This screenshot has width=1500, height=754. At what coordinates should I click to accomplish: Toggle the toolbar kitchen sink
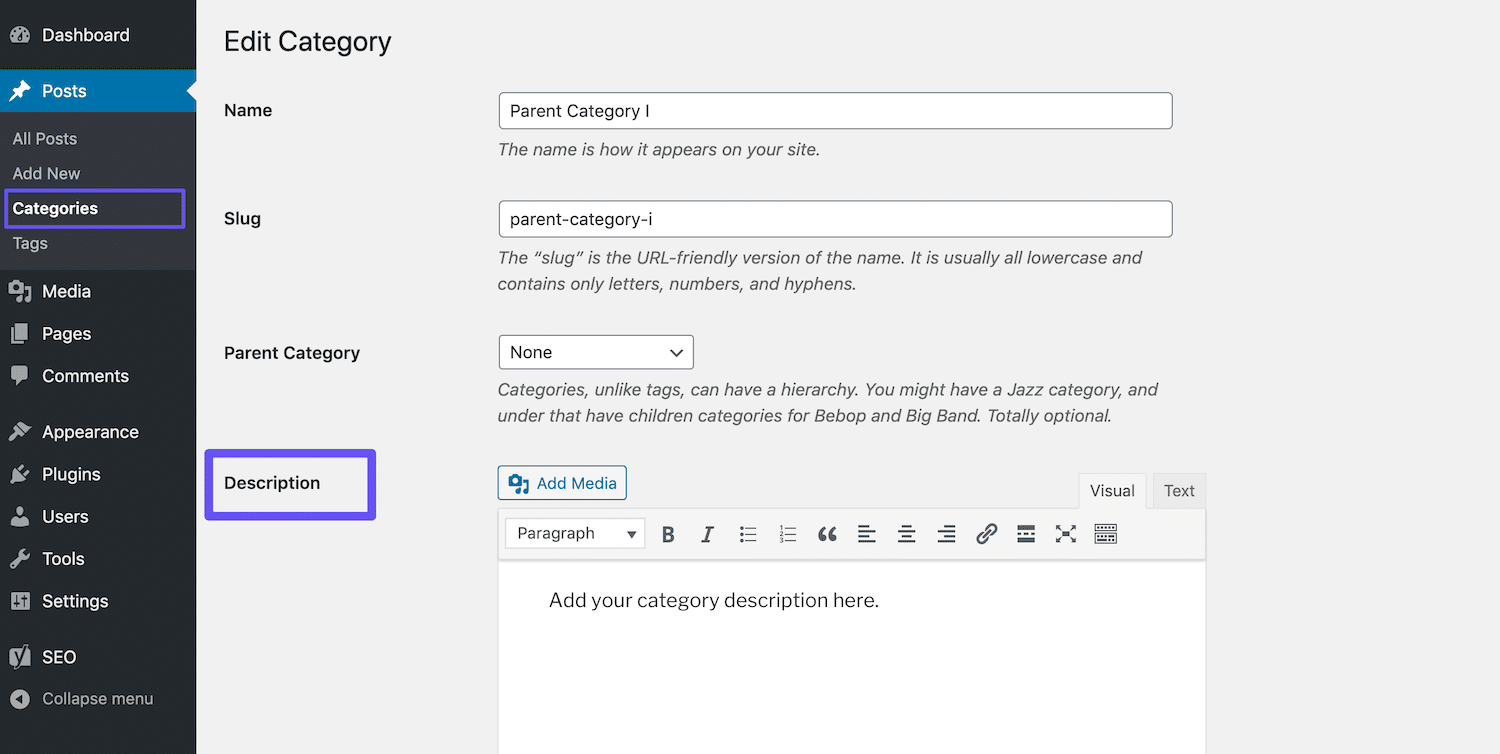point(1105,534)
